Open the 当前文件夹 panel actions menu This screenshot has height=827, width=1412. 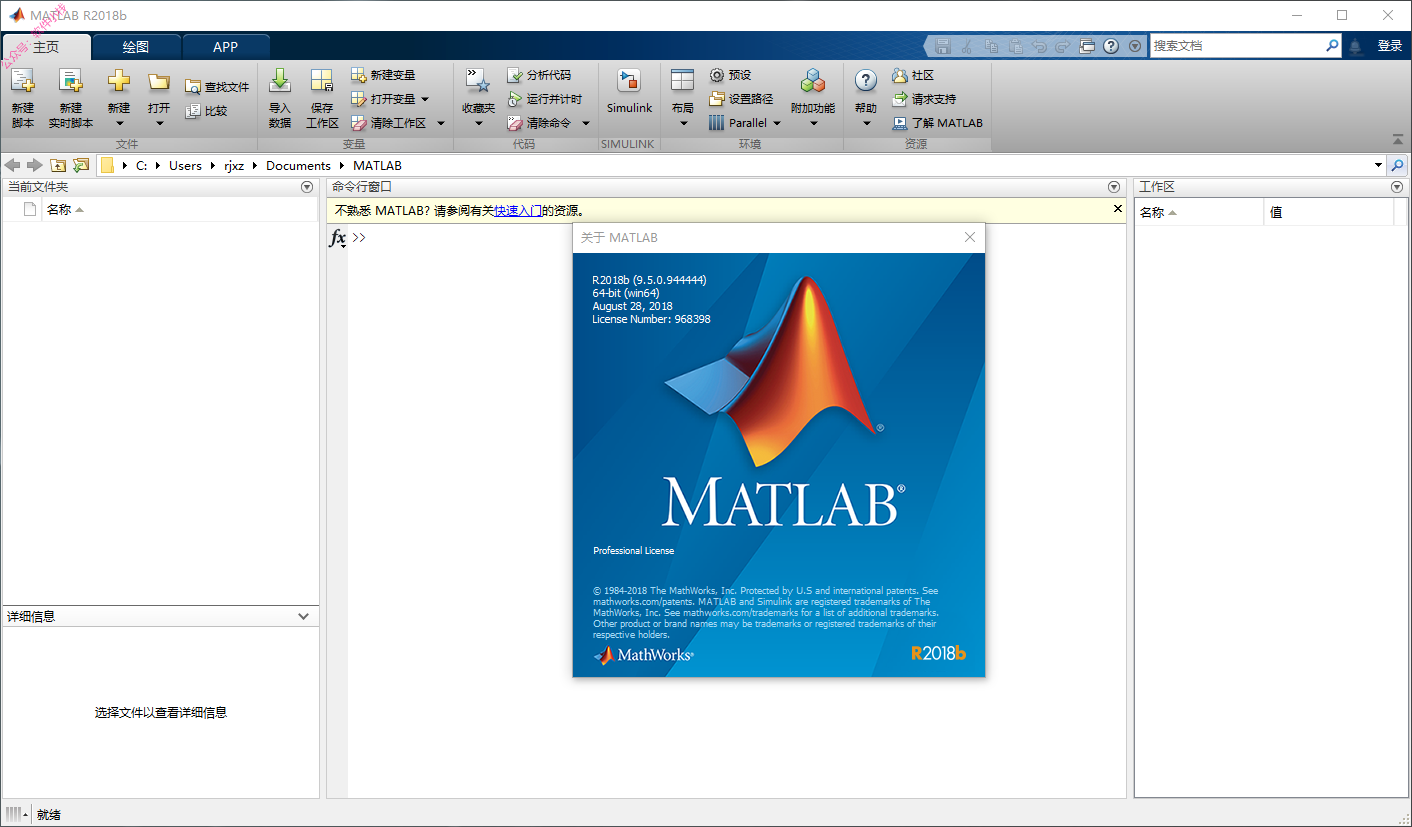[x=307, y=187]
